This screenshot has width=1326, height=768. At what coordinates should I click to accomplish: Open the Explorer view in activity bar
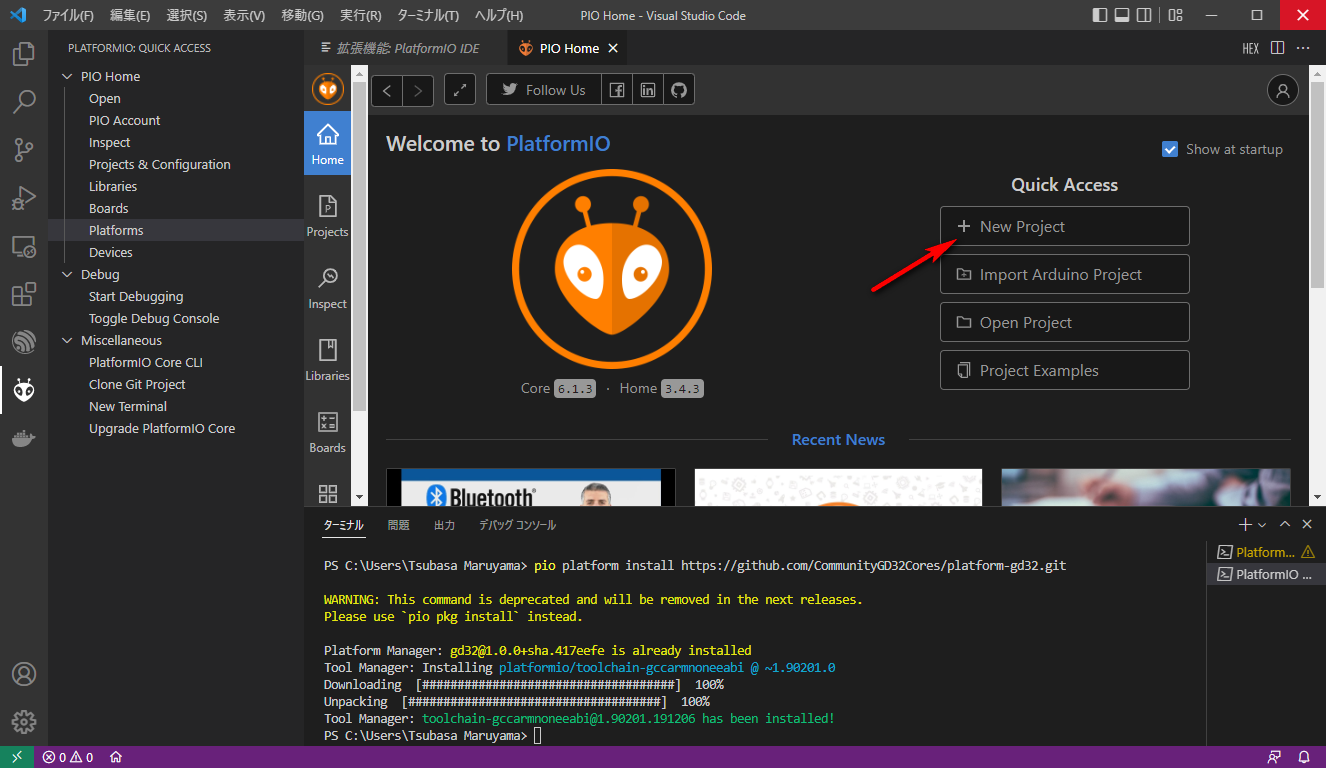click(x=24, y=53)
